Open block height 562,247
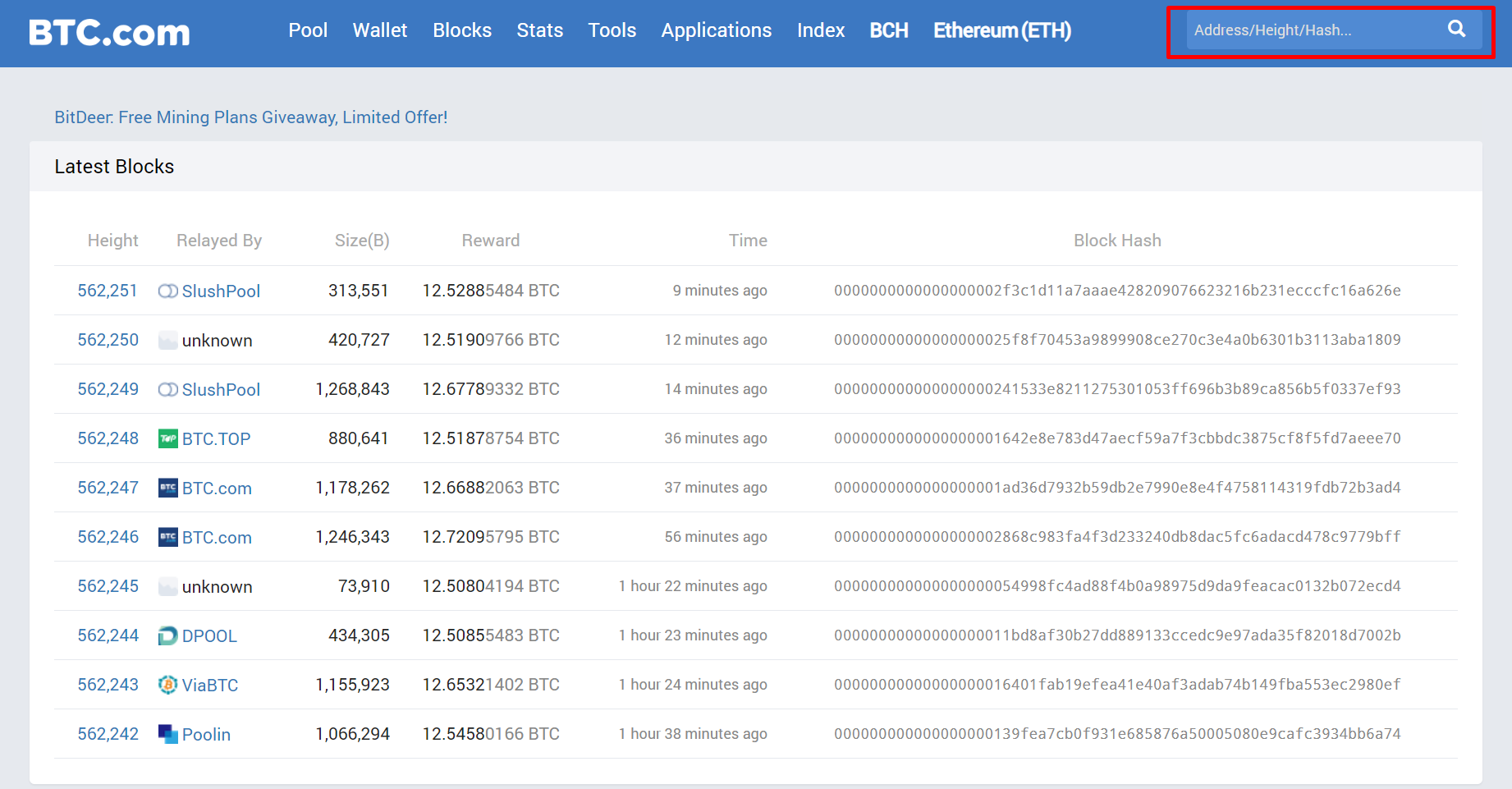The height and width of the screenshot is (789, 1512). [x=108, y=488]
